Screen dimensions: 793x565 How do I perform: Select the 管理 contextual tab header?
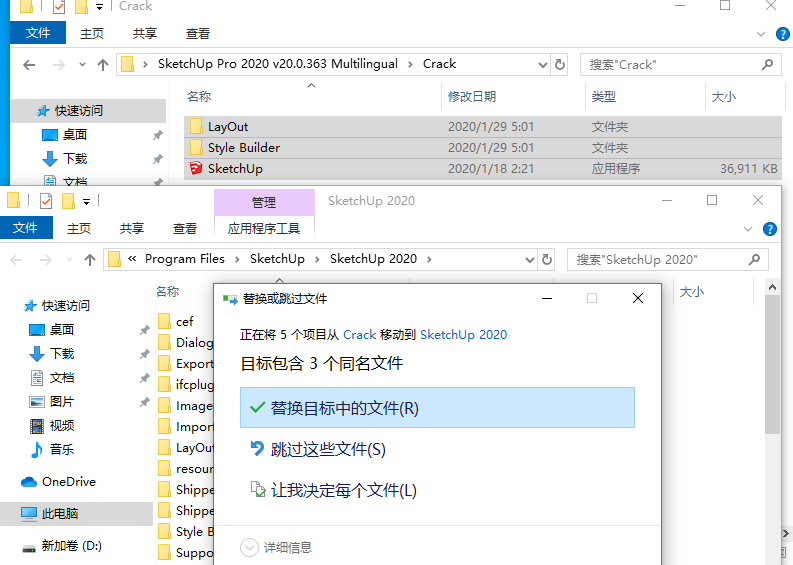(x=264, y=202)
